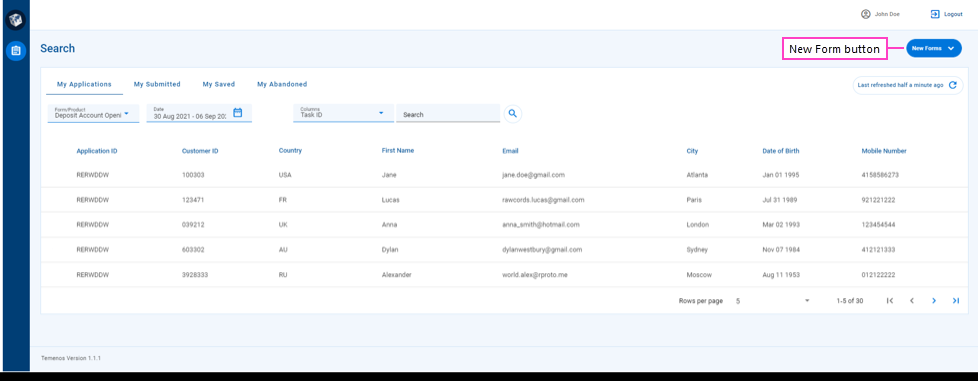This screenshot has width=978, height=381.
Task: Click mobile number 921221222
Action: (x=878, y=200)
